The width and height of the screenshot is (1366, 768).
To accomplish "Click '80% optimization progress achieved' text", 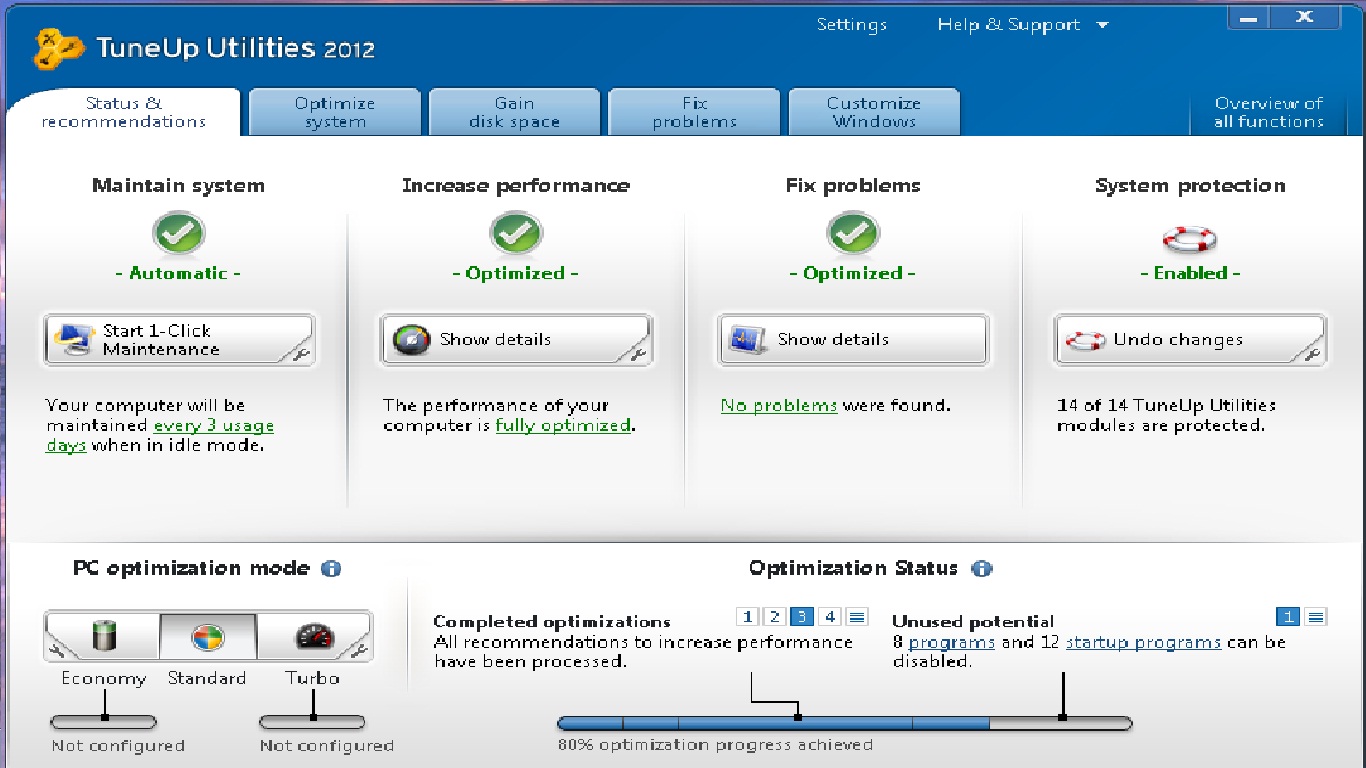I will [x=715, y=745].
